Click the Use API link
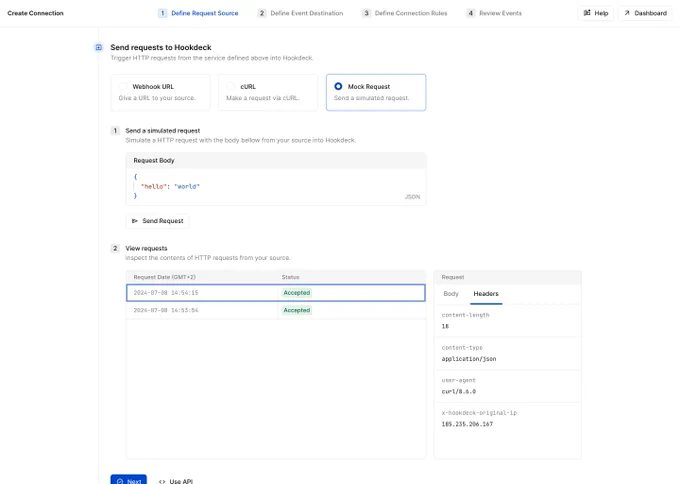Image resolution: width=680 pixels, height=484 pixels. [176, 481]
